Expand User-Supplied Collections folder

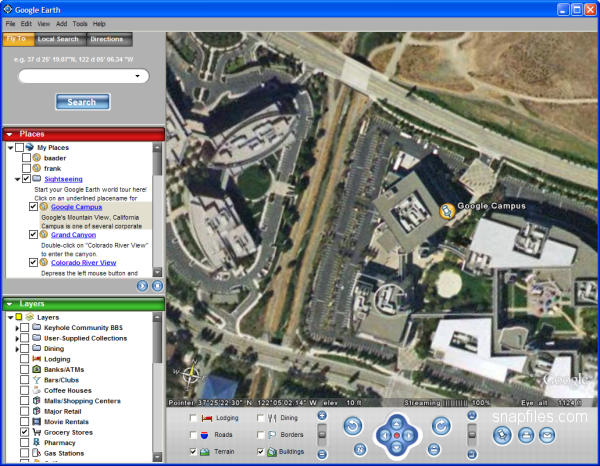(17, 339)
